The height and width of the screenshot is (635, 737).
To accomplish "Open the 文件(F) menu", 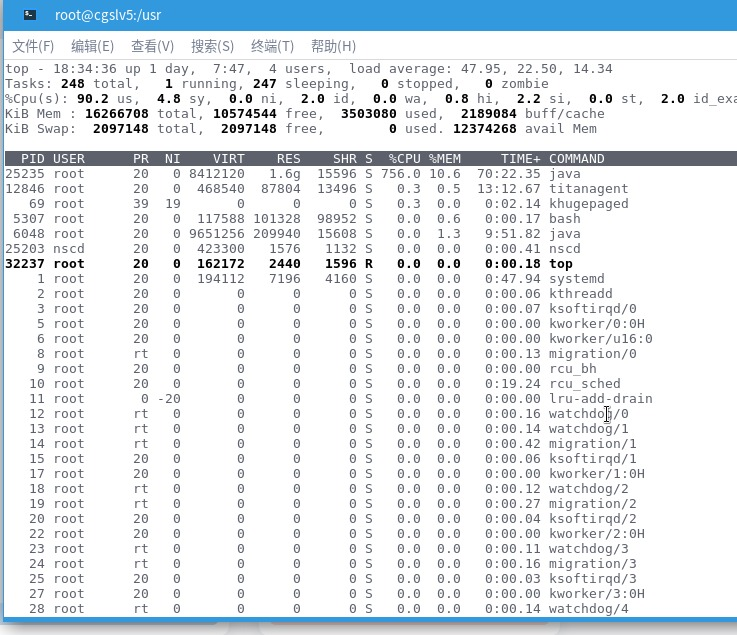I will click(33, 46).
